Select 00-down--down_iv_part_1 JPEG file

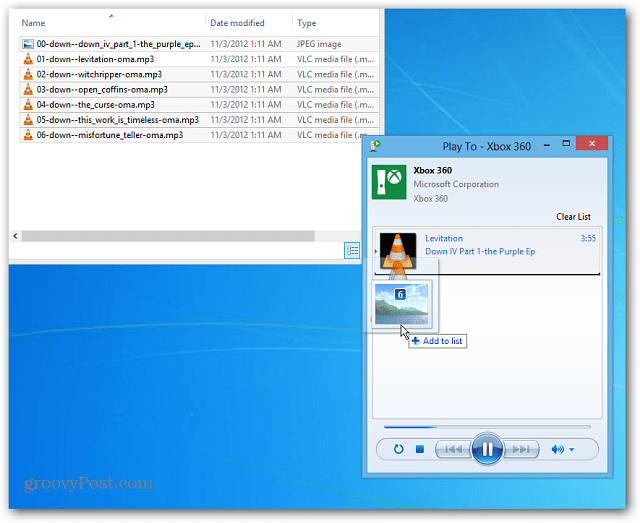[x=199, y=44]
